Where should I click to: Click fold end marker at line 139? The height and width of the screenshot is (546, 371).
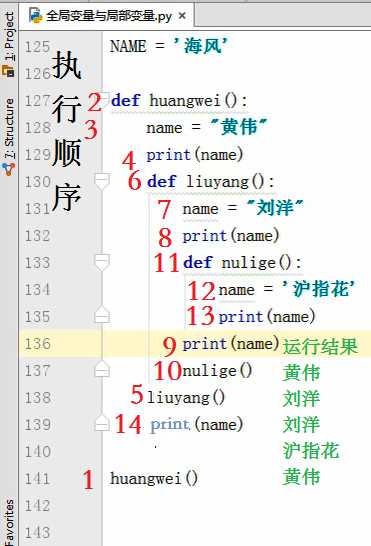click(x=102, y=423)
